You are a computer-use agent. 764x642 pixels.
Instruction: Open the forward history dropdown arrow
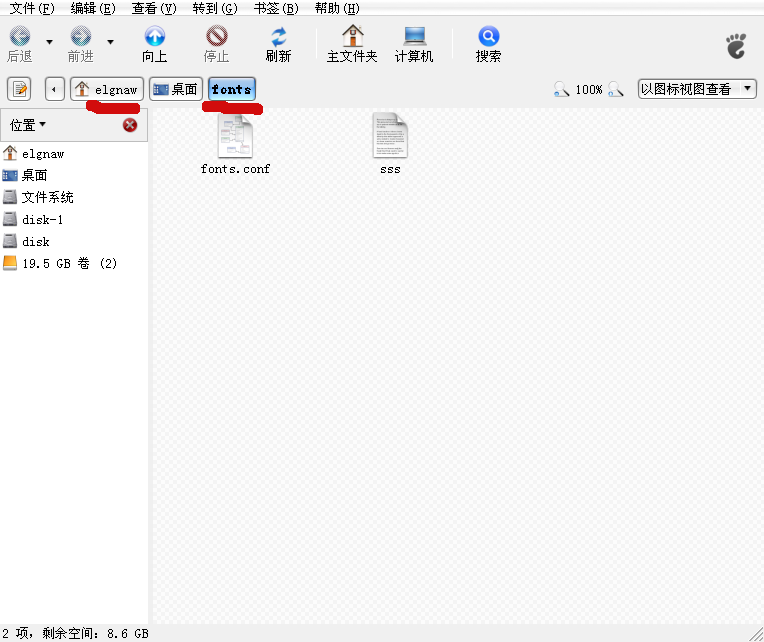[x=111, y=42]
